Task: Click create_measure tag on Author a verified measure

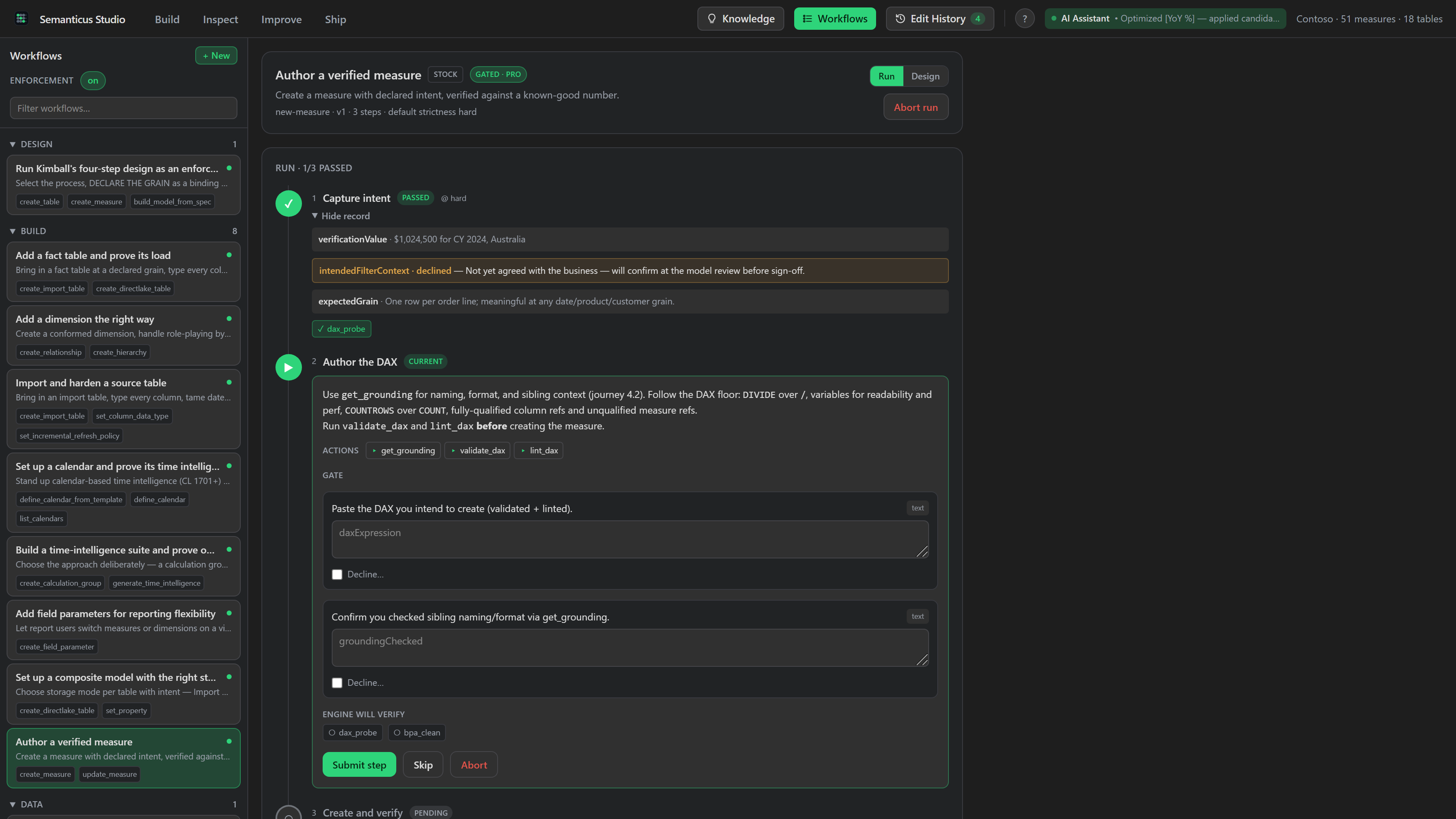Action: click(45, 774)
